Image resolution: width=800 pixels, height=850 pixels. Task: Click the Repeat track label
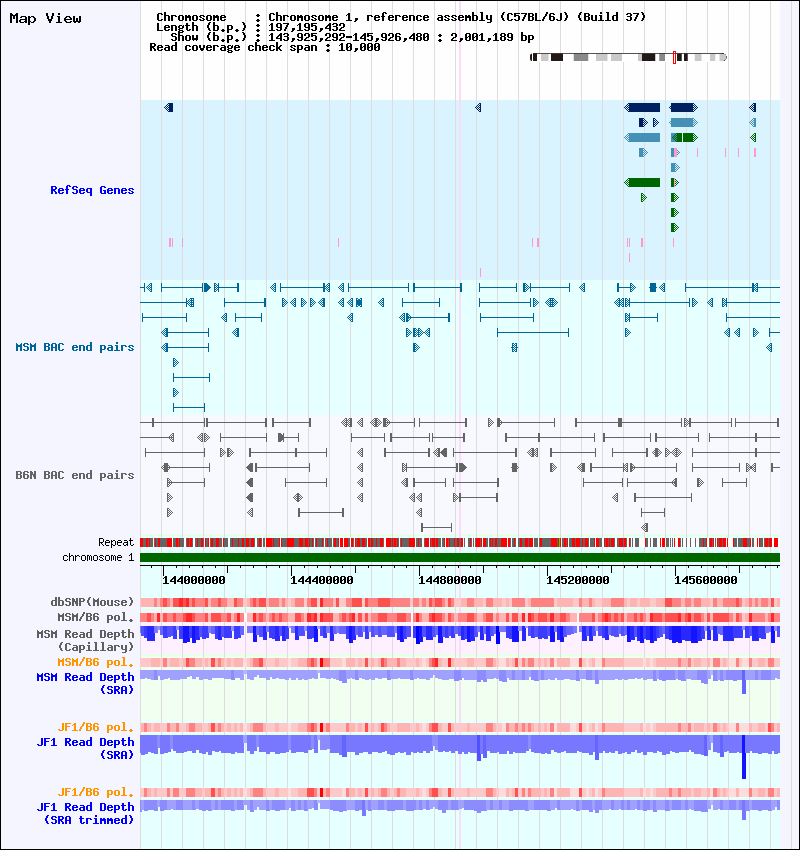point(115,542)
